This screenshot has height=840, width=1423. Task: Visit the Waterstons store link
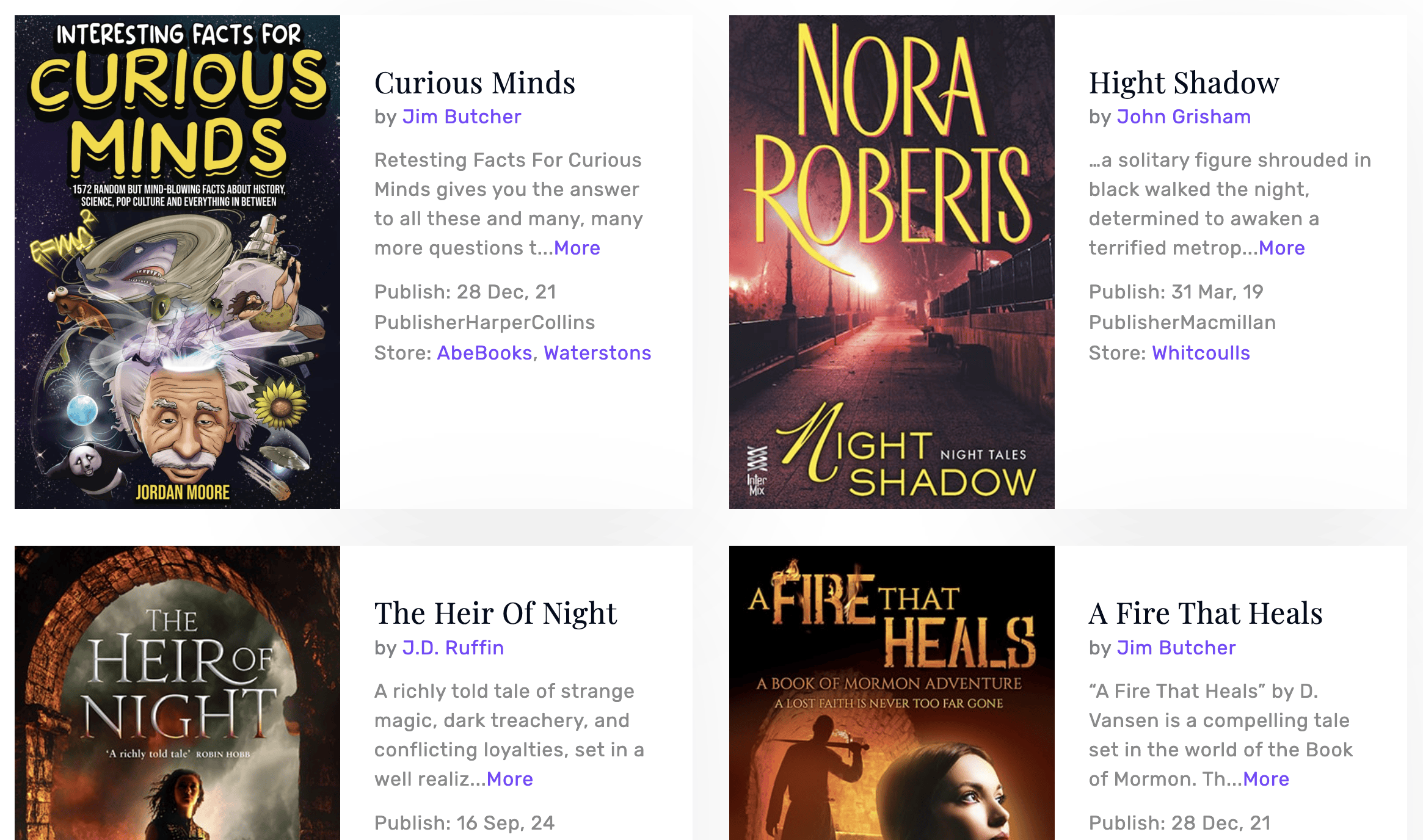point(597,353)
